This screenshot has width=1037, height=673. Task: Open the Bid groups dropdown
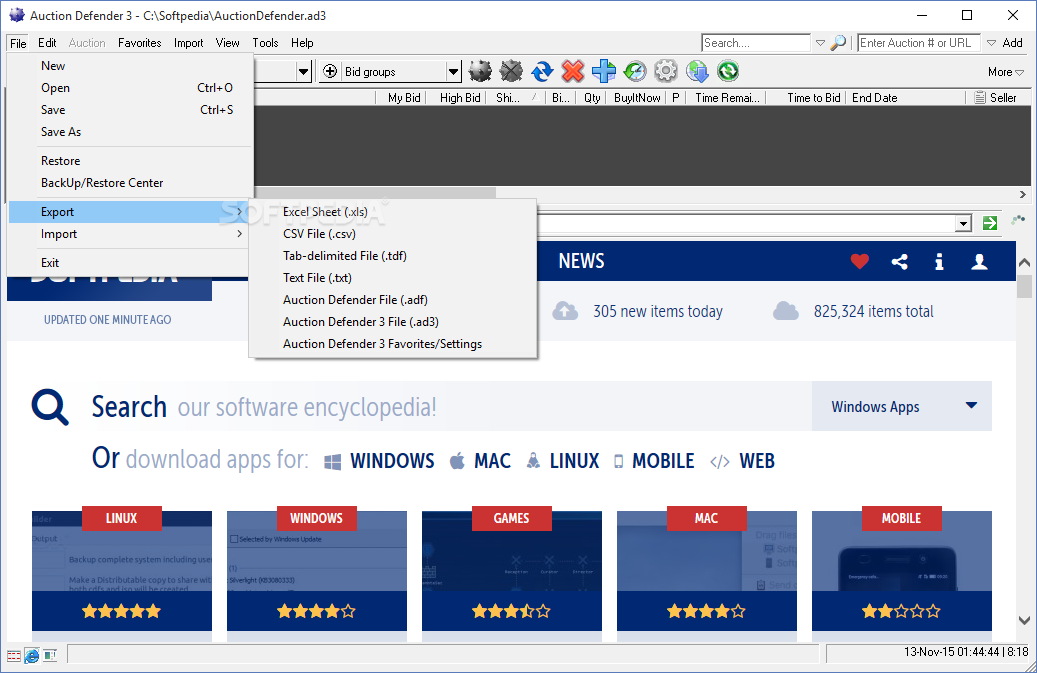[453, 71]
